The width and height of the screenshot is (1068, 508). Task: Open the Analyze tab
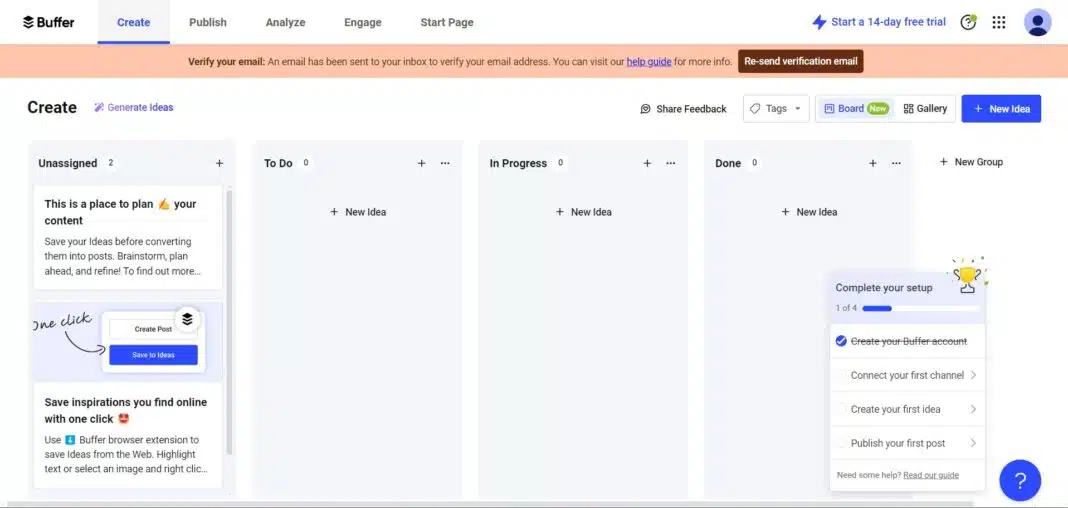point(285,22)
